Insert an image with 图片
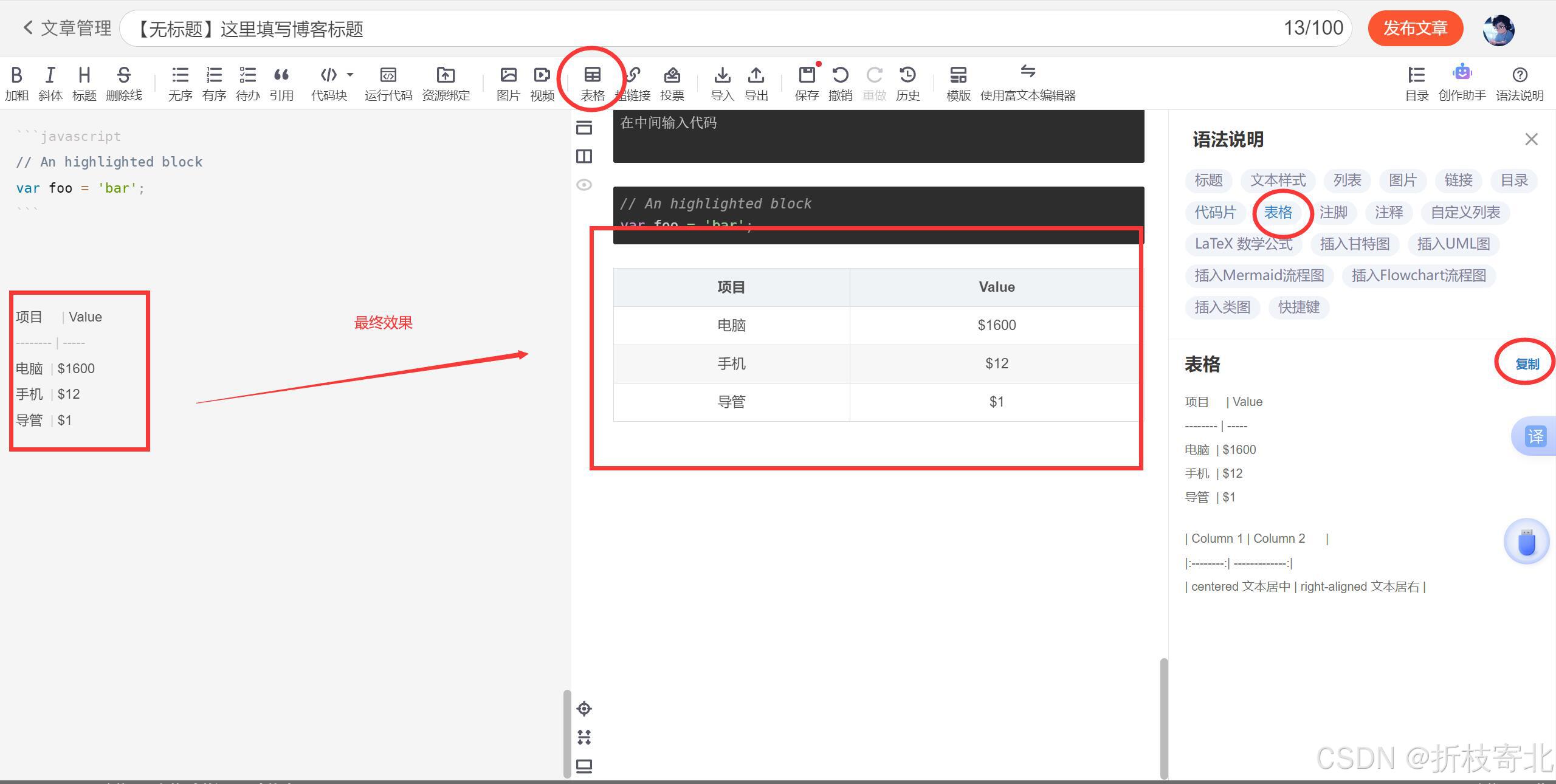 508,83
